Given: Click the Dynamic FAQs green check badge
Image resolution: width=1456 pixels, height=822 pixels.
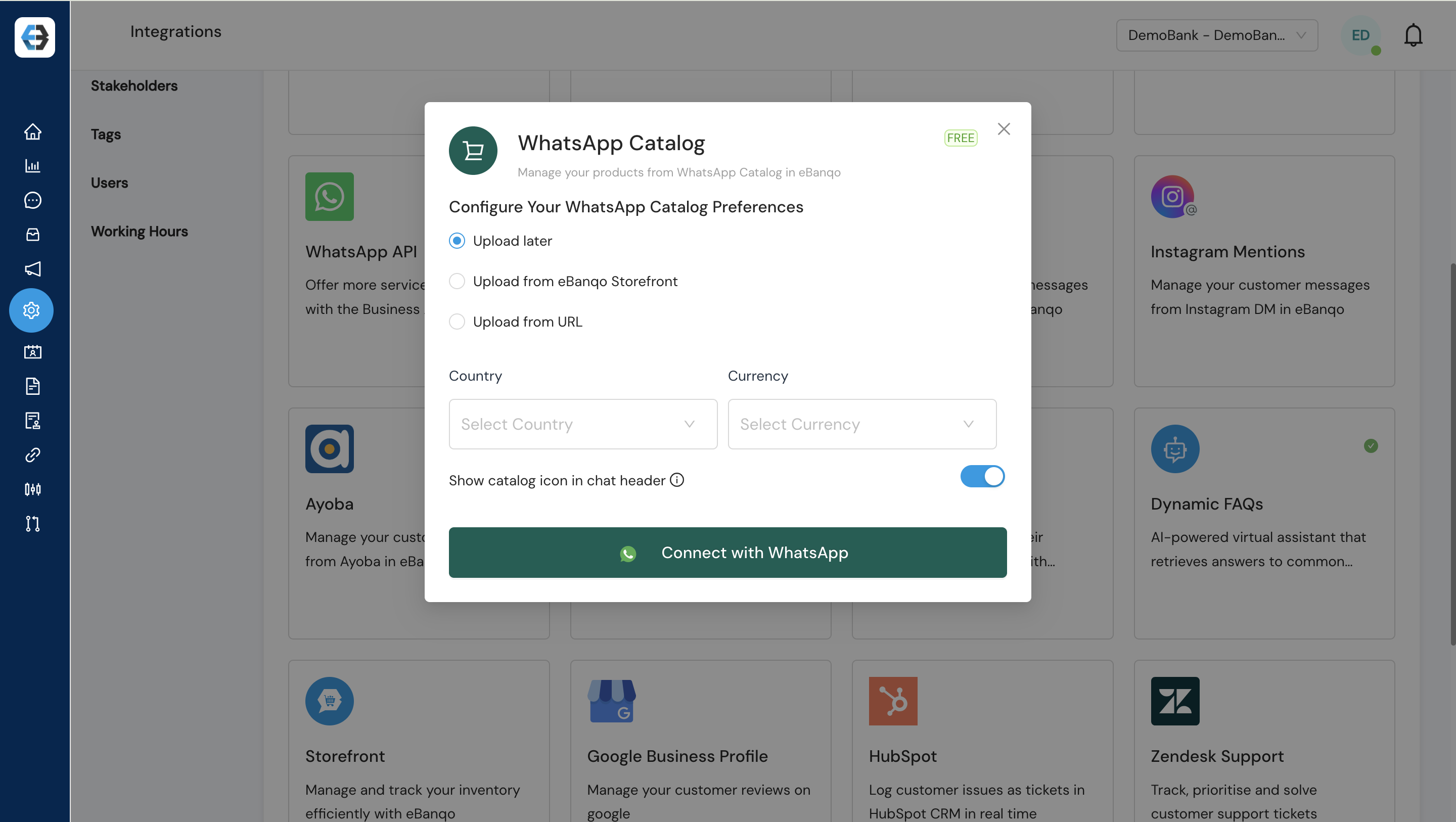Looking at the screenshot, I should (x=1371, y=446).
